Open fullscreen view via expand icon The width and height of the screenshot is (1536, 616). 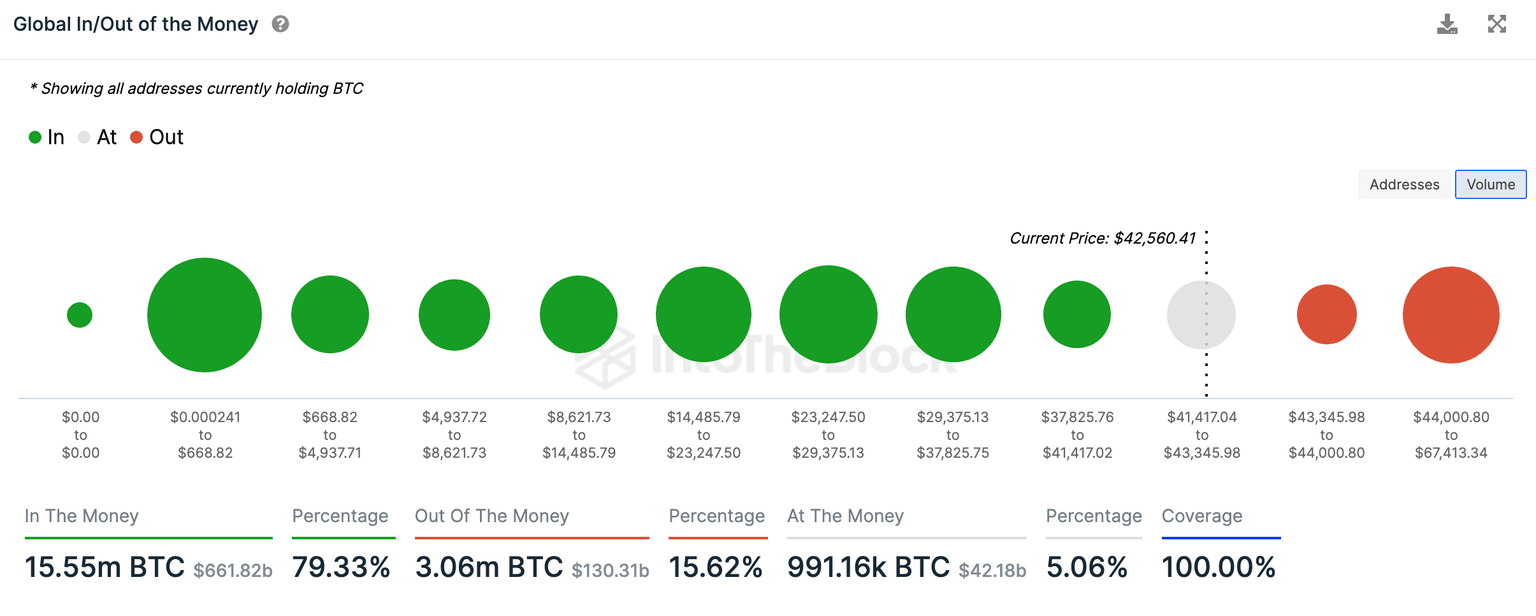point(1497,23)
